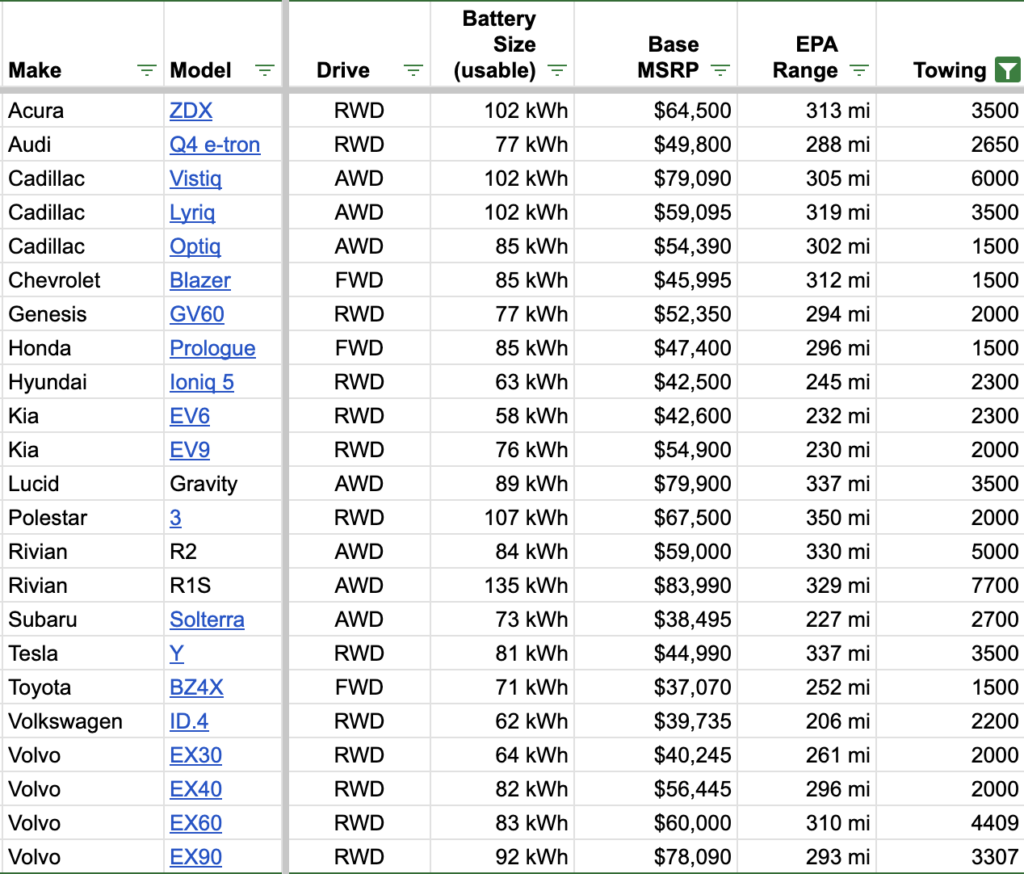
Task: Open the Tesla Y link
Action: (176, 653)
